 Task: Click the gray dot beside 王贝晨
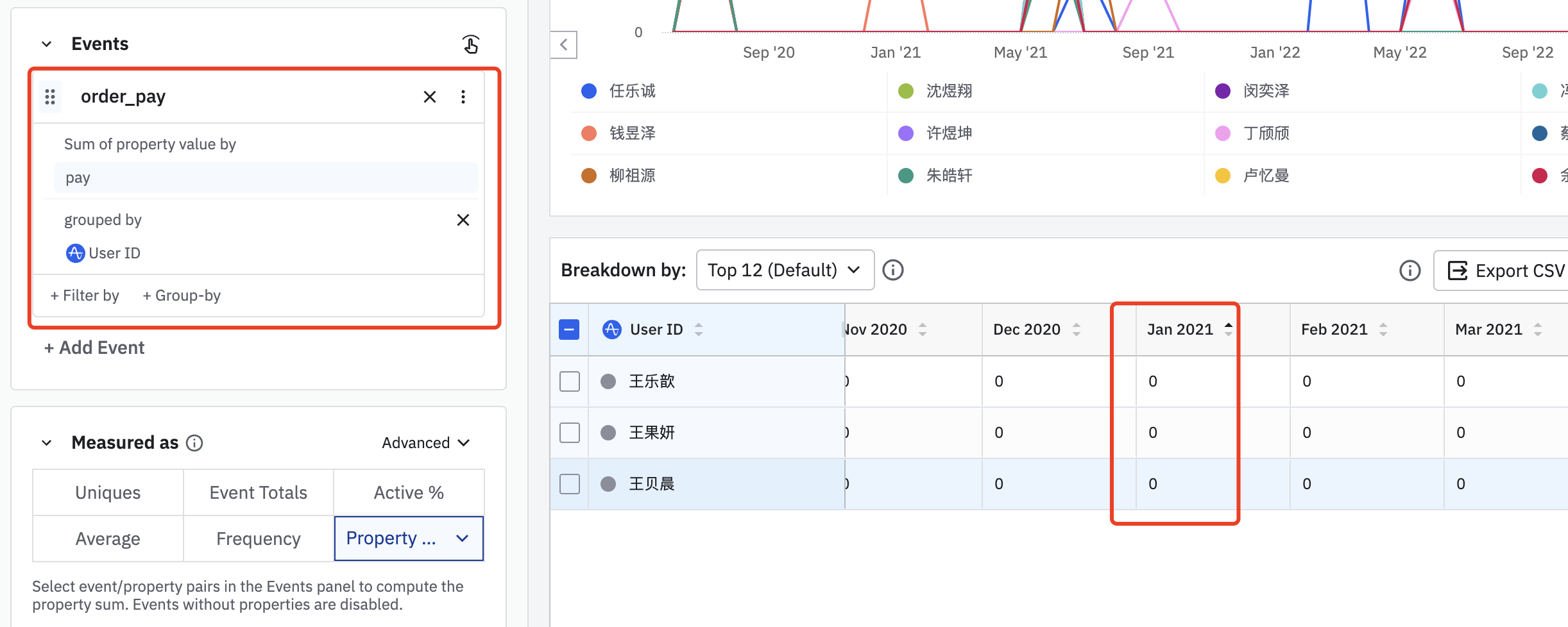pyautogui.click(x=608, y=484)
